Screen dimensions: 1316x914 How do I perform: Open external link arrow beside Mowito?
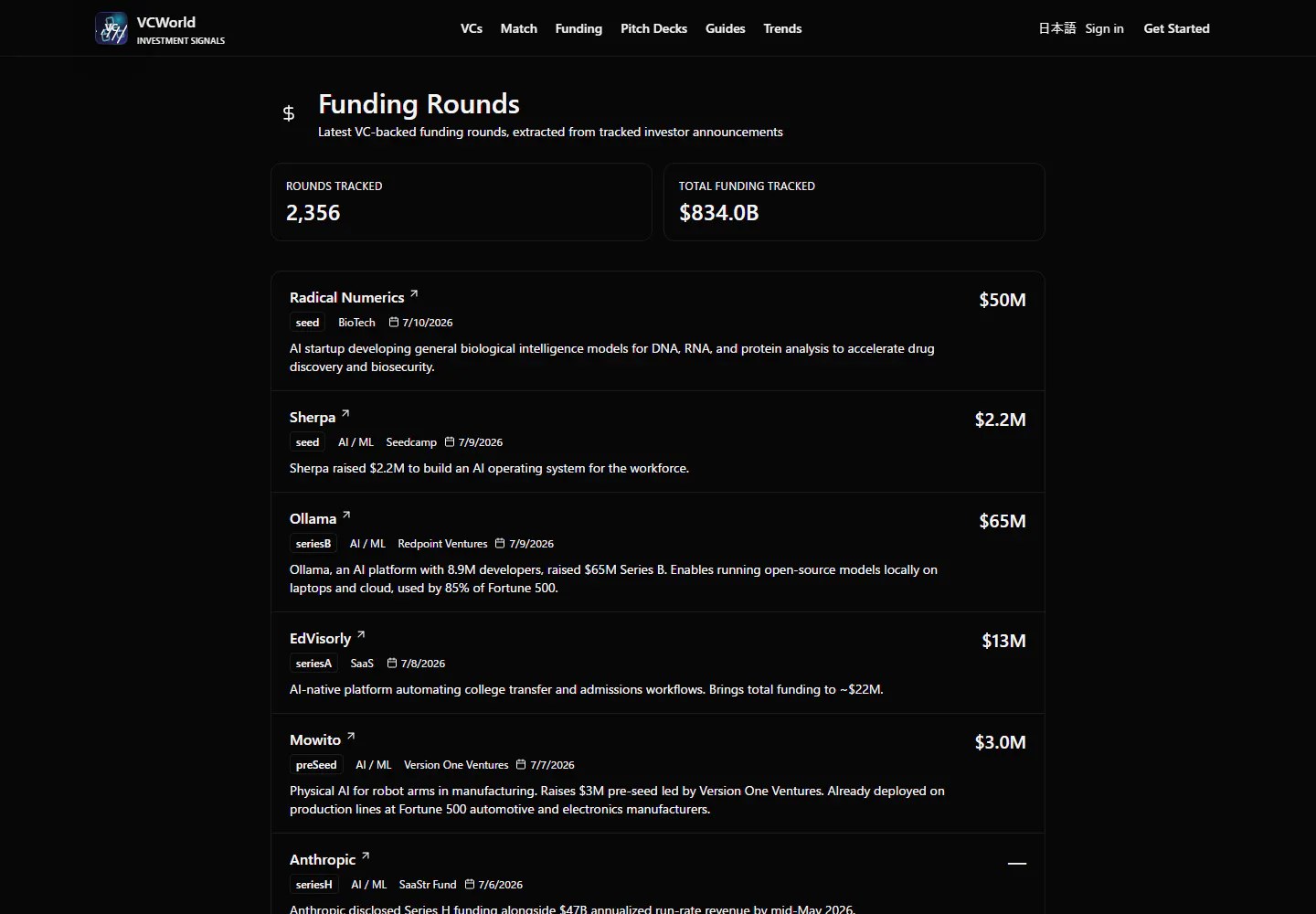coord(351,736)
